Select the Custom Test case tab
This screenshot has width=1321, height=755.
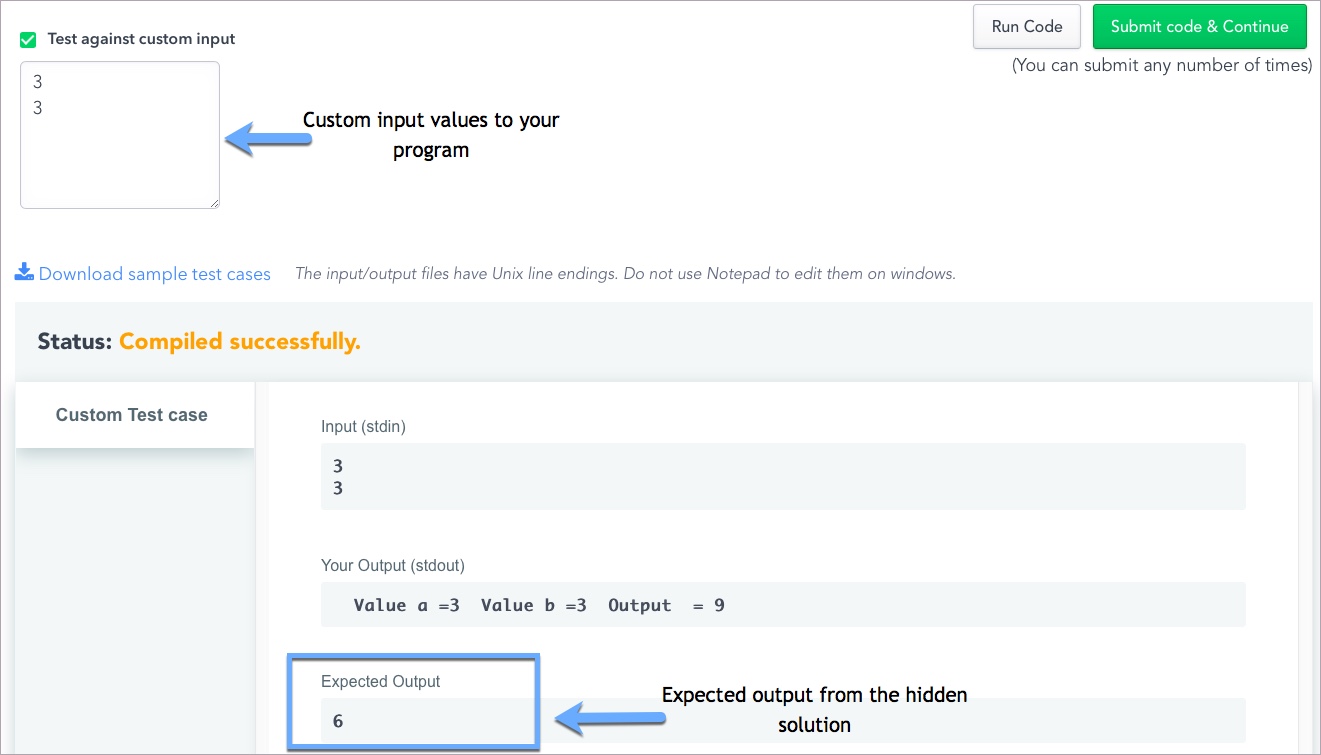132,415
